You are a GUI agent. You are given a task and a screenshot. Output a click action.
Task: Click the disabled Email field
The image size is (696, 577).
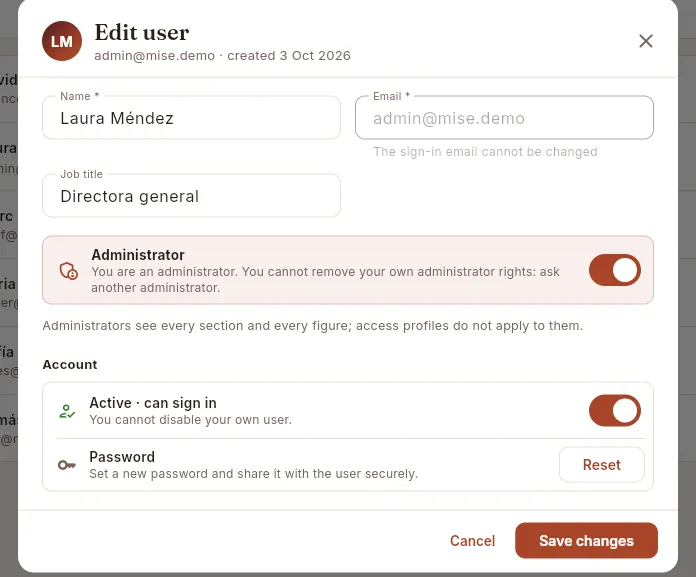pyautogui.click(x=504, y=118)
